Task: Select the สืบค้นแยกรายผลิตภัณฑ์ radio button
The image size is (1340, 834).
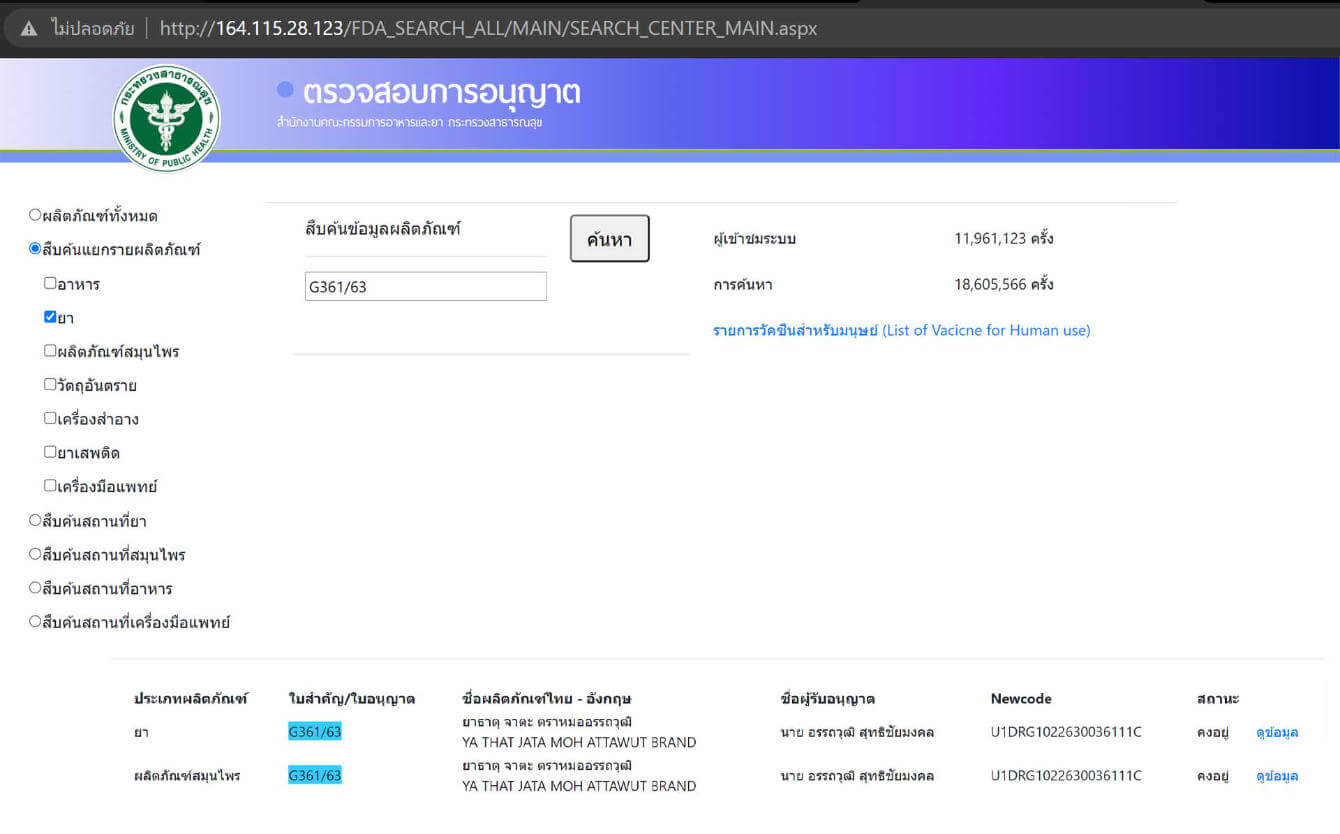Action: click(x=35, y=249)
